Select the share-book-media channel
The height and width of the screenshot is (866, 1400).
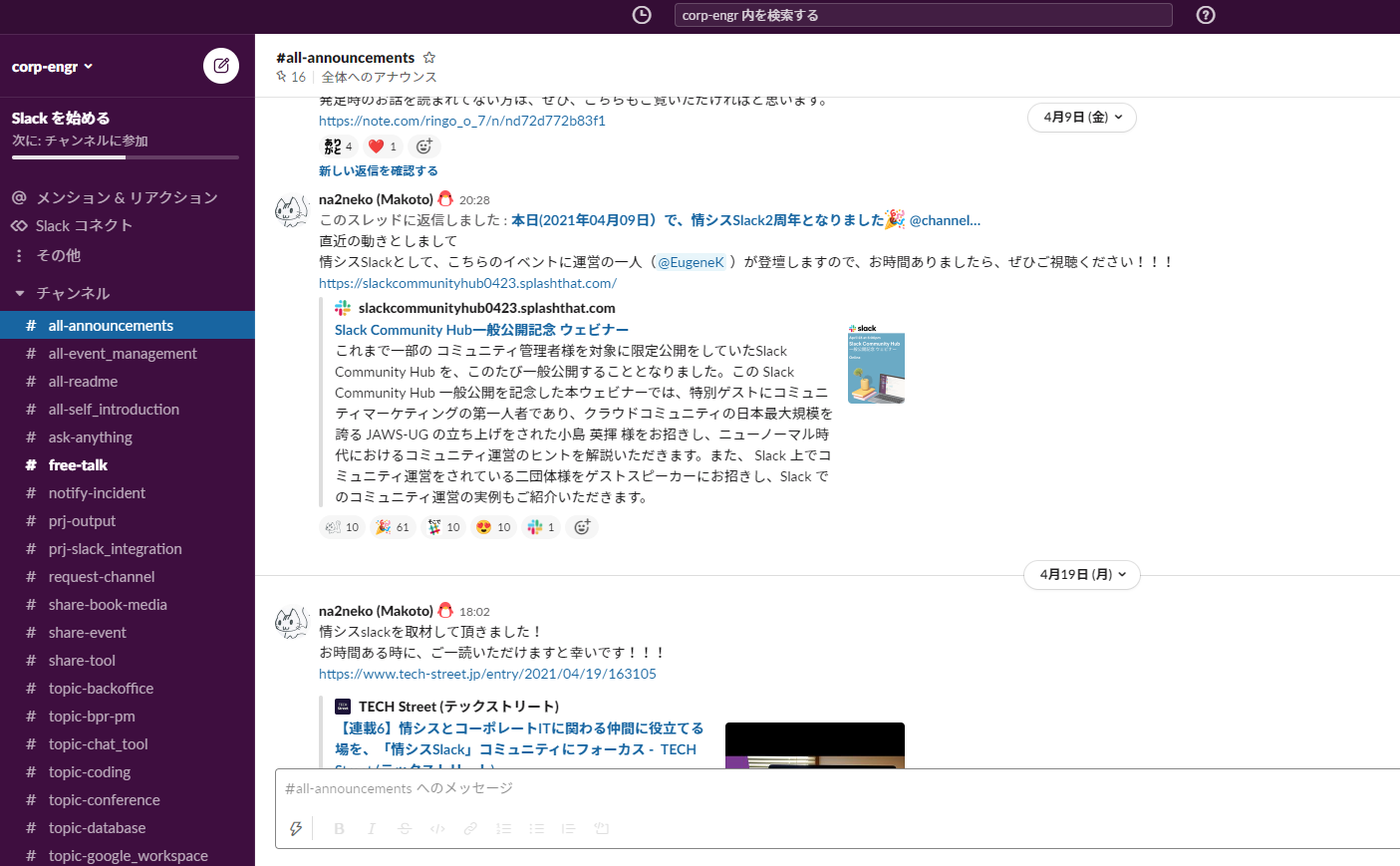click(x=128, y=604)
